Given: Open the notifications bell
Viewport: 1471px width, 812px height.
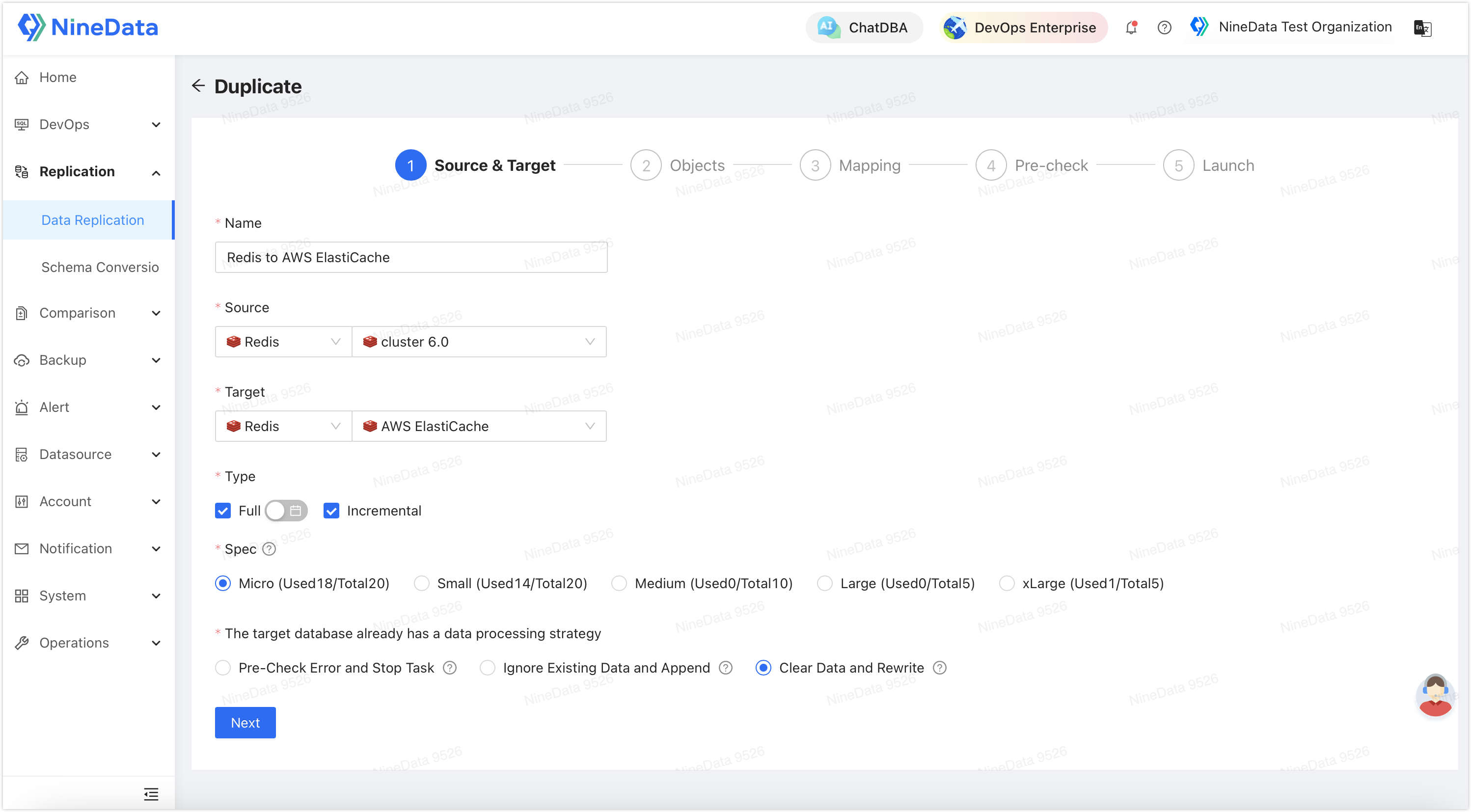Looking at the screenshot, I should coord(1131,27).
